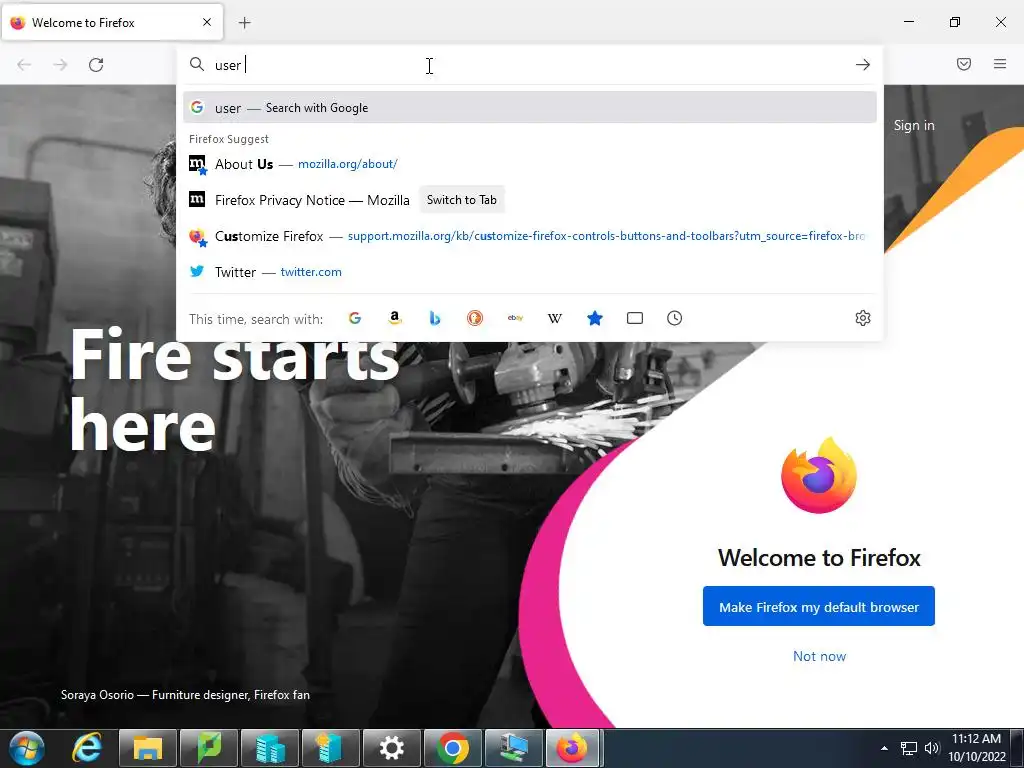
Task: Click the Go arrow in address bar
Action: point(863,65)
